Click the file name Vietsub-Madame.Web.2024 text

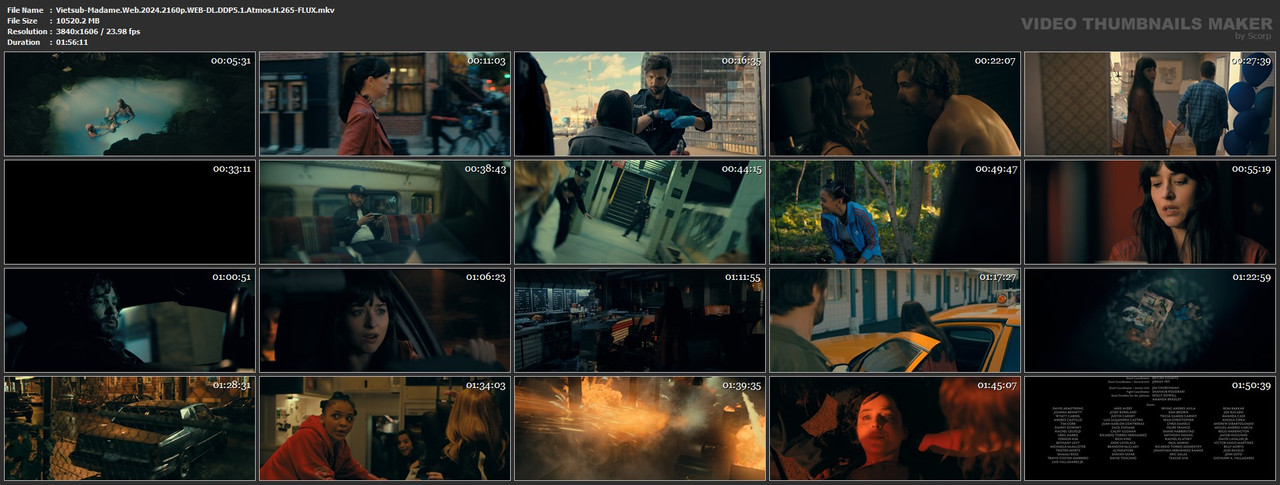[195, 10]
